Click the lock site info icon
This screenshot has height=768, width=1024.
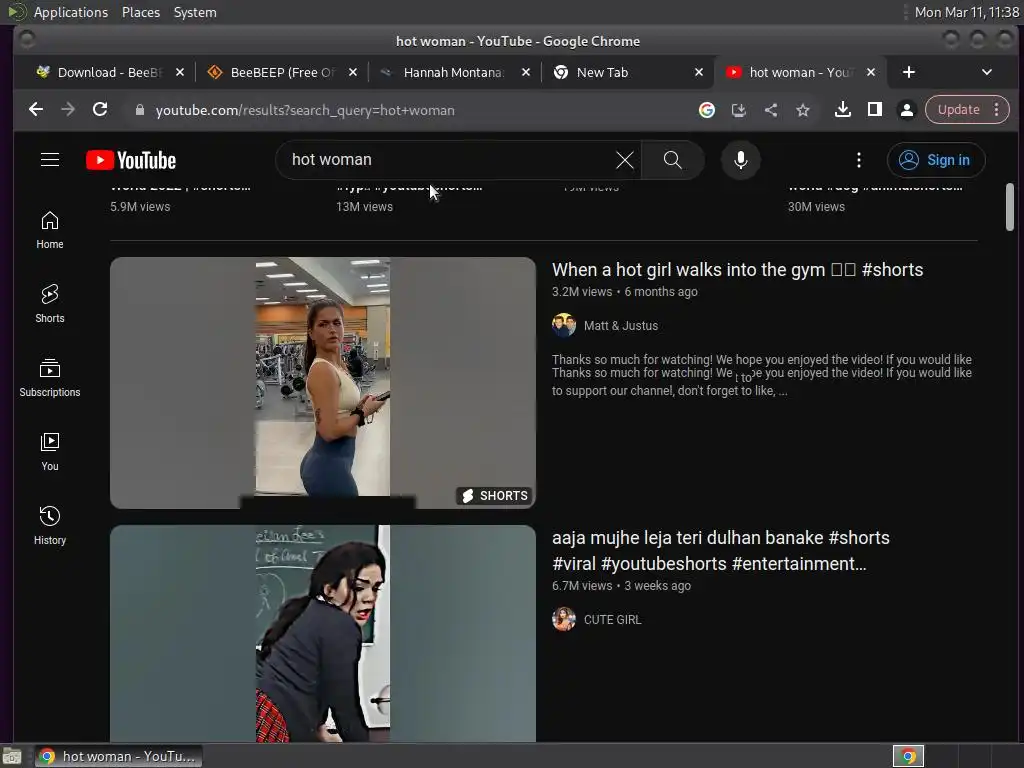[139, 110]
